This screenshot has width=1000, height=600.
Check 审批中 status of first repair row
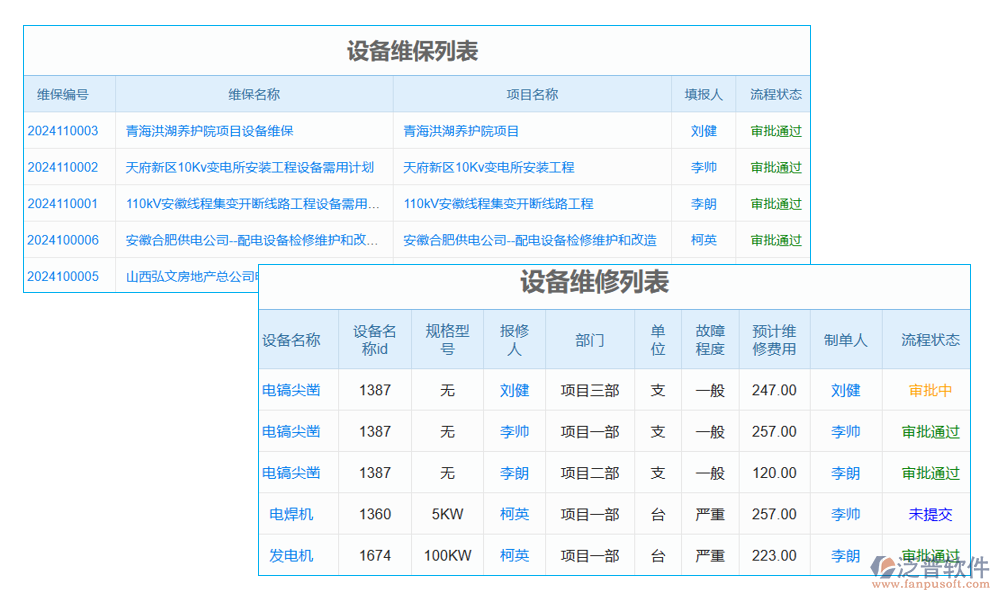coord(928,391)
